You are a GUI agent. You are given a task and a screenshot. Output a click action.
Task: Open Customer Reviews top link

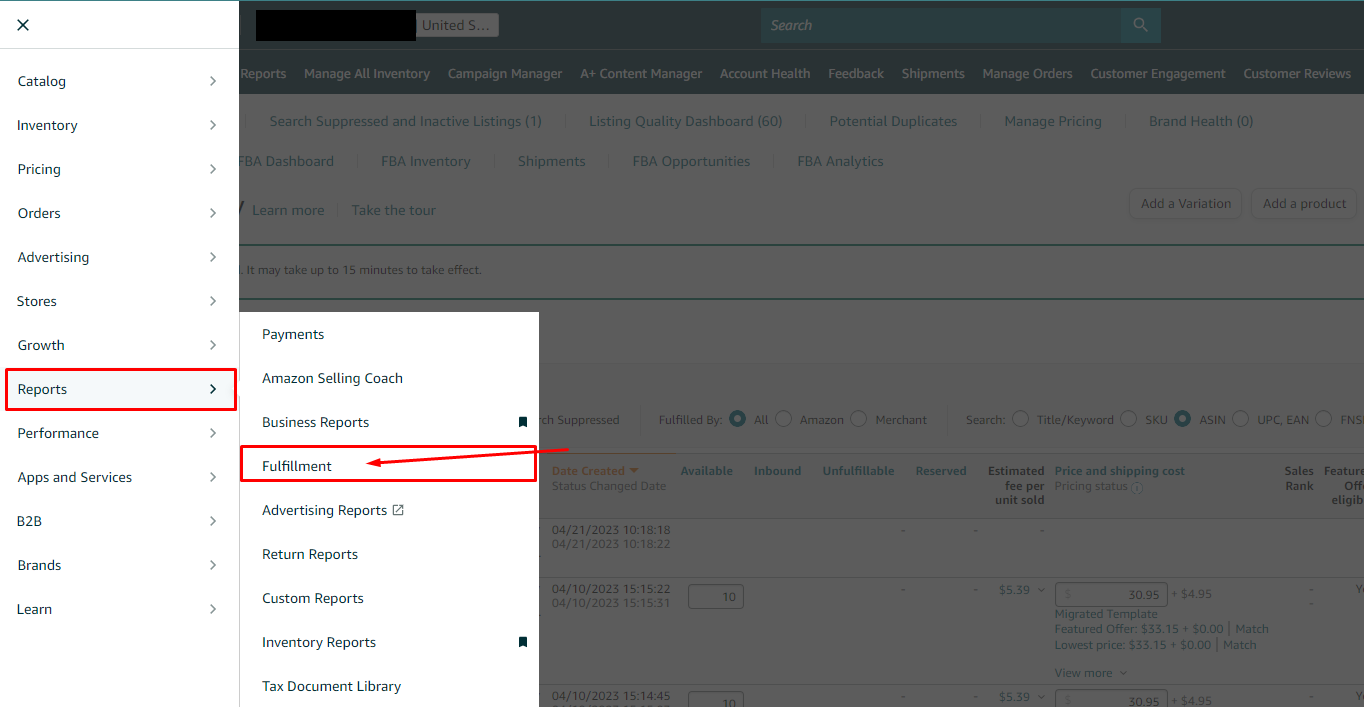point(1297,73)
